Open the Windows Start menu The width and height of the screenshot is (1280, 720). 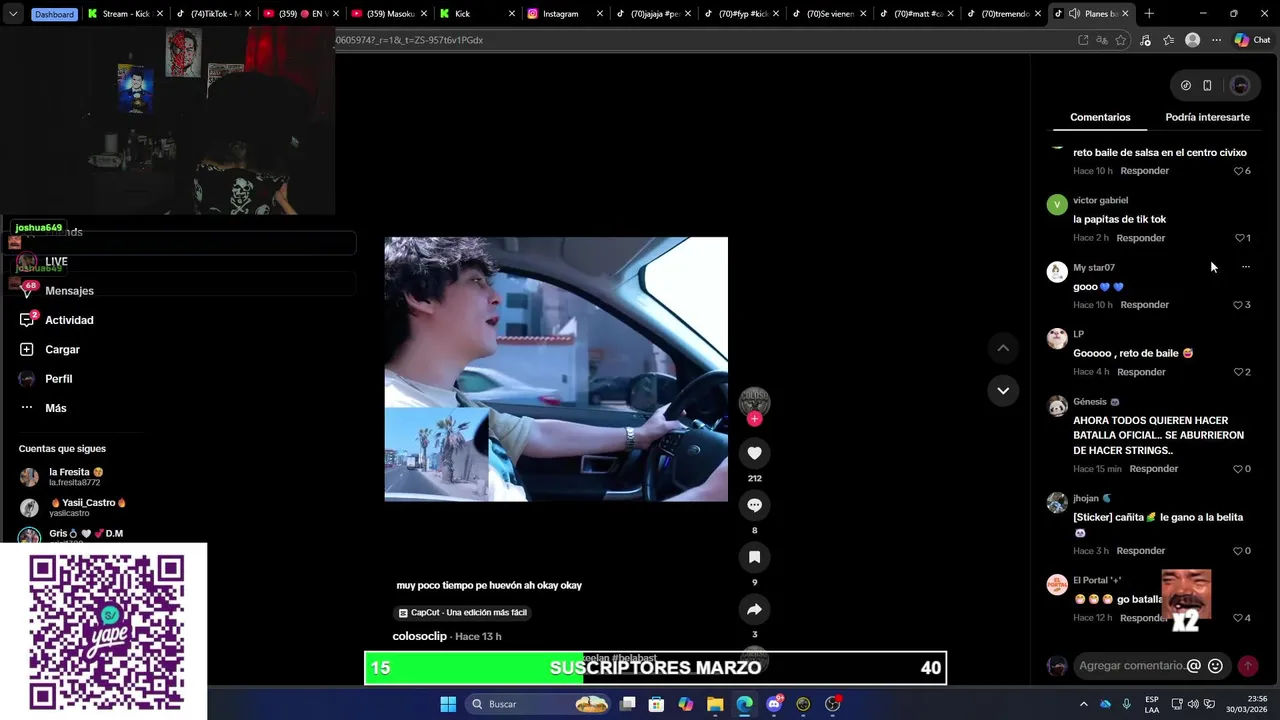448,704
